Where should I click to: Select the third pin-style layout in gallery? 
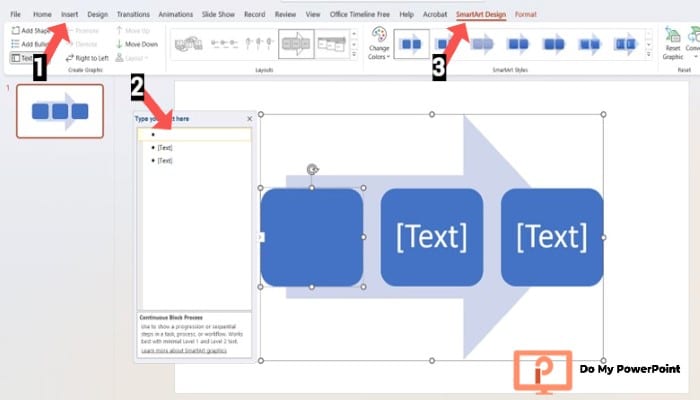pos(259,44)
